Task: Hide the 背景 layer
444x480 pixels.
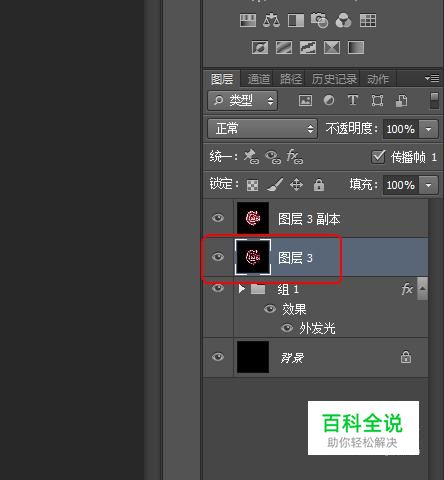Action: coord(218,357)
